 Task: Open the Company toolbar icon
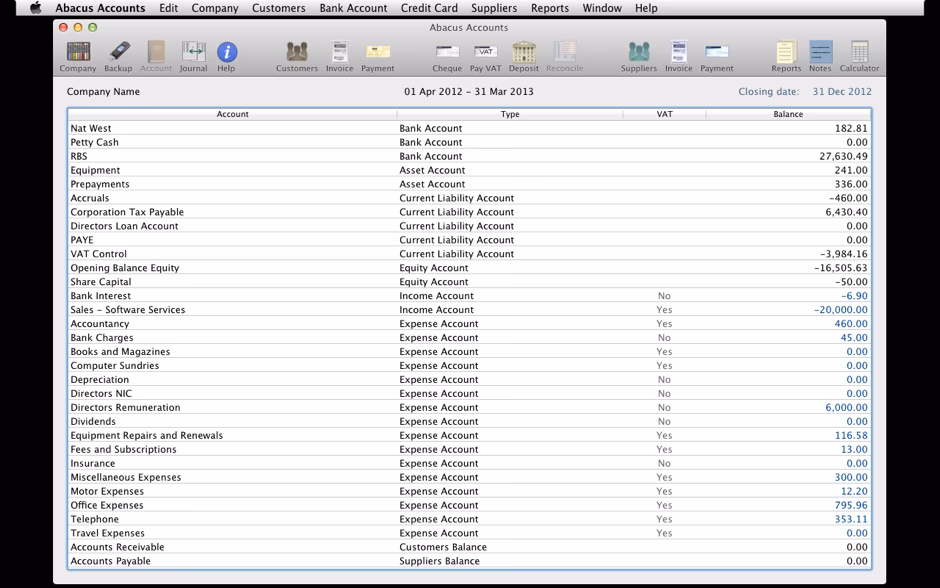(78, 55)
